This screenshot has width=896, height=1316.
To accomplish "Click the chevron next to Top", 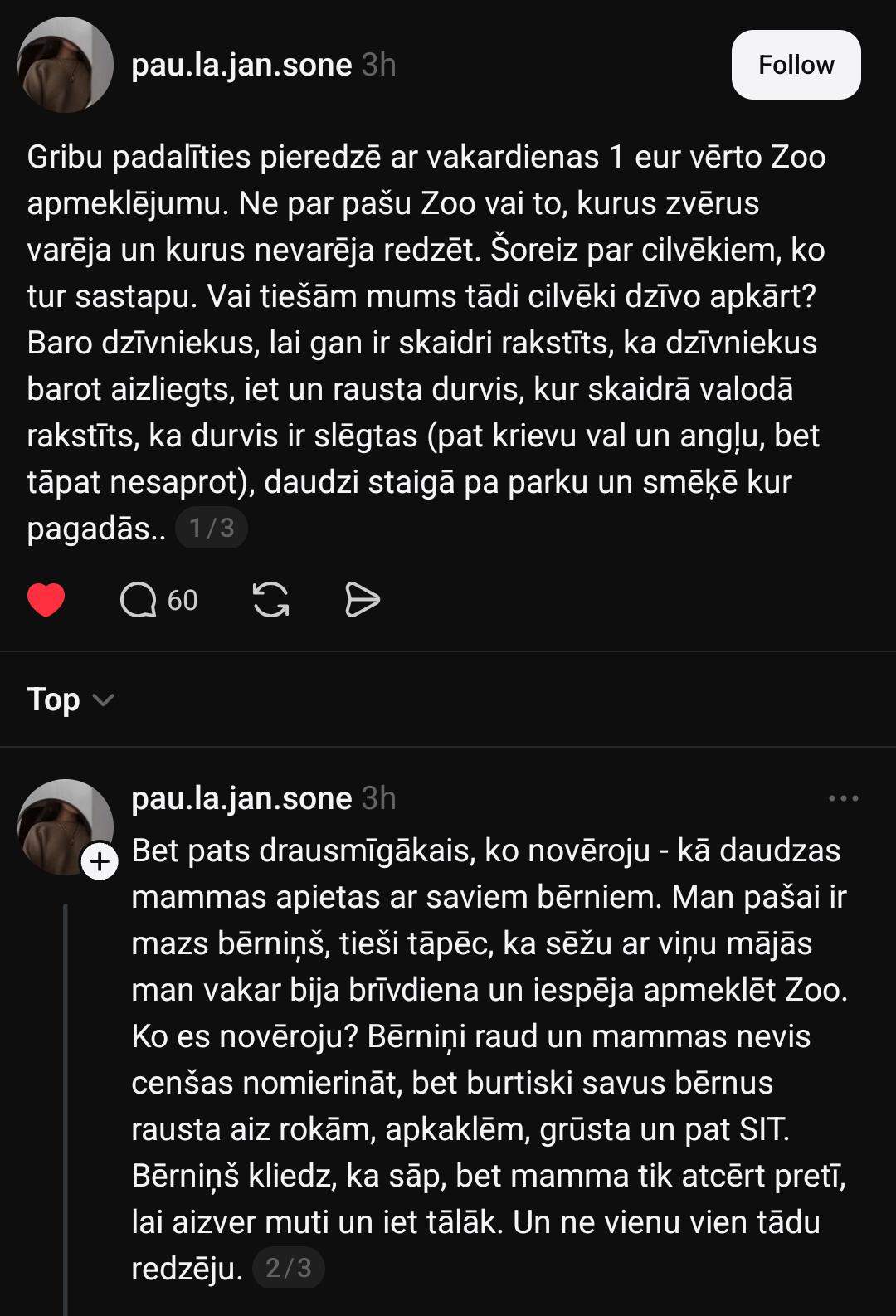I will pos(103,700).
